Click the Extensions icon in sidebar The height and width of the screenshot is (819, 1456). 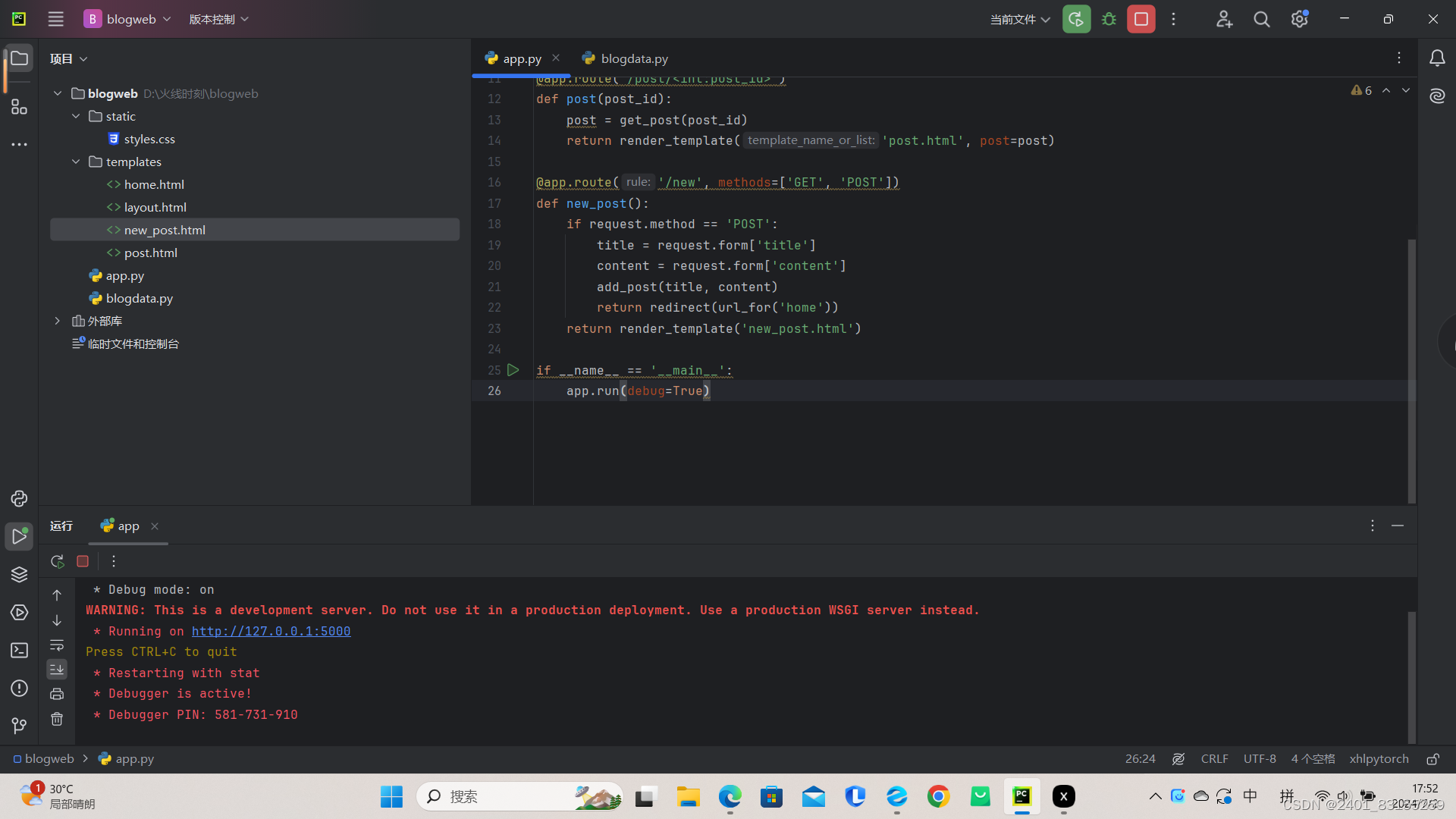click(x=19, y=107)
